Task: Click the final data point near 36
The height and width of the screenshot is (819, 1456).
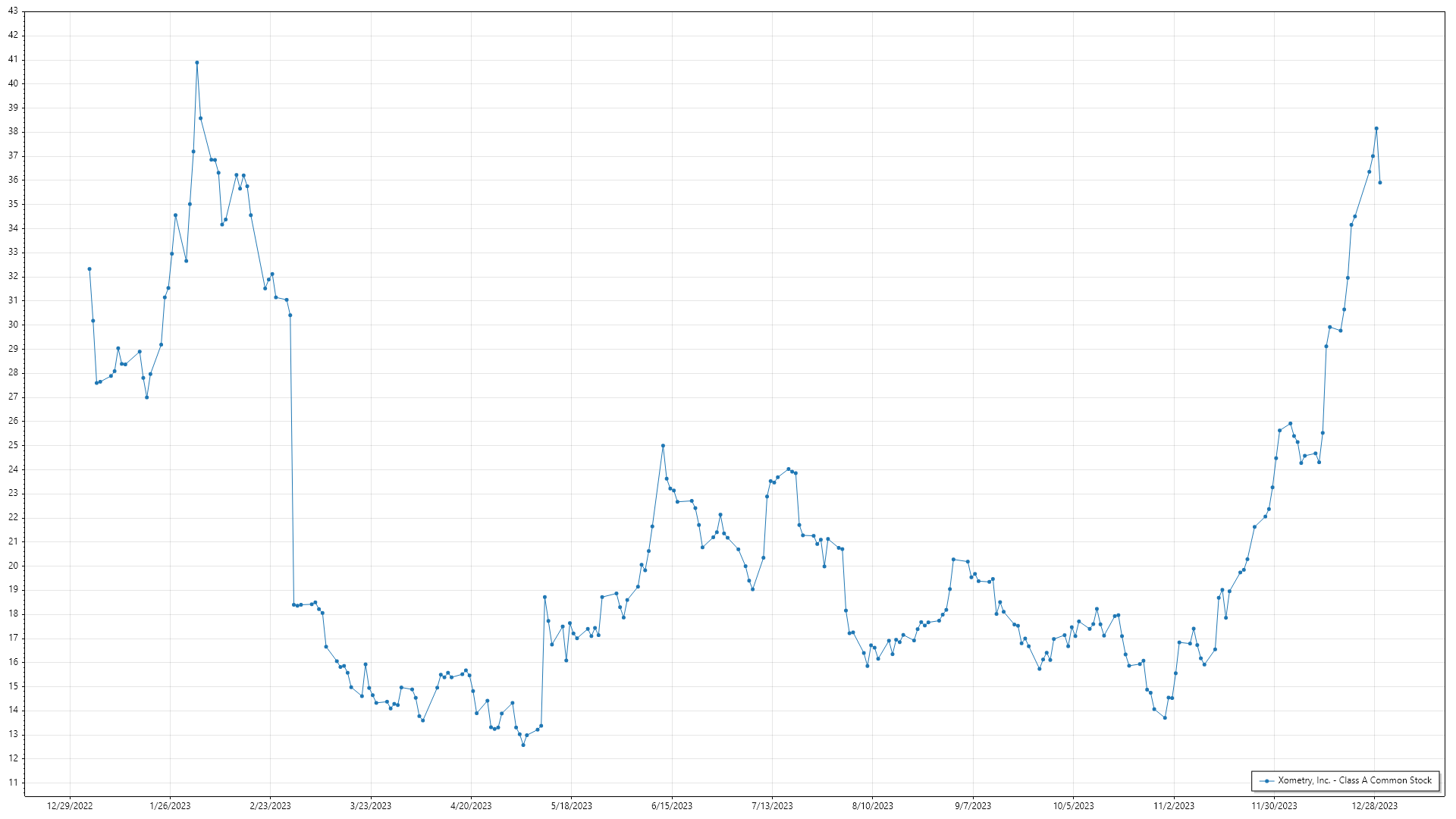Action: point(1379,183)
